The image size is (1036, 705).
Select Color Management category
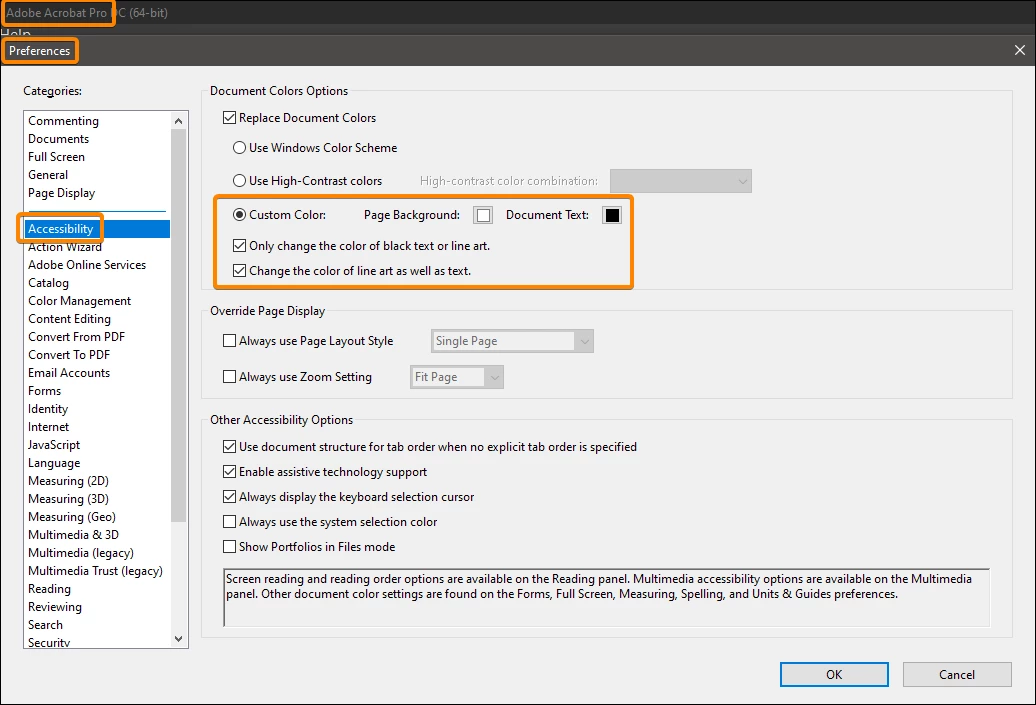[x=97, y=301]
